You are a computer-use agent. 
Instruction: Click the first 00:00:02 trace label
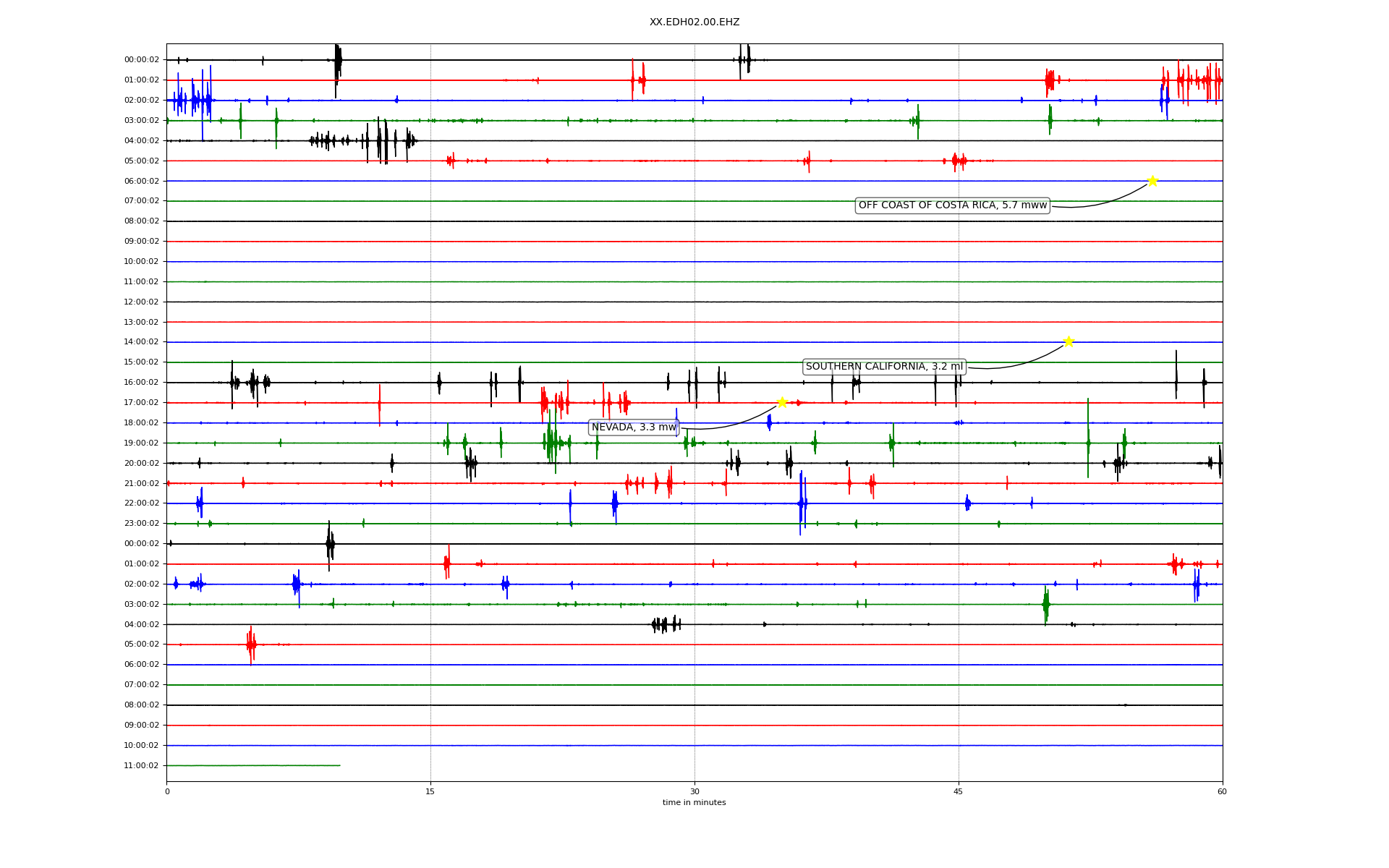(141, 60)
